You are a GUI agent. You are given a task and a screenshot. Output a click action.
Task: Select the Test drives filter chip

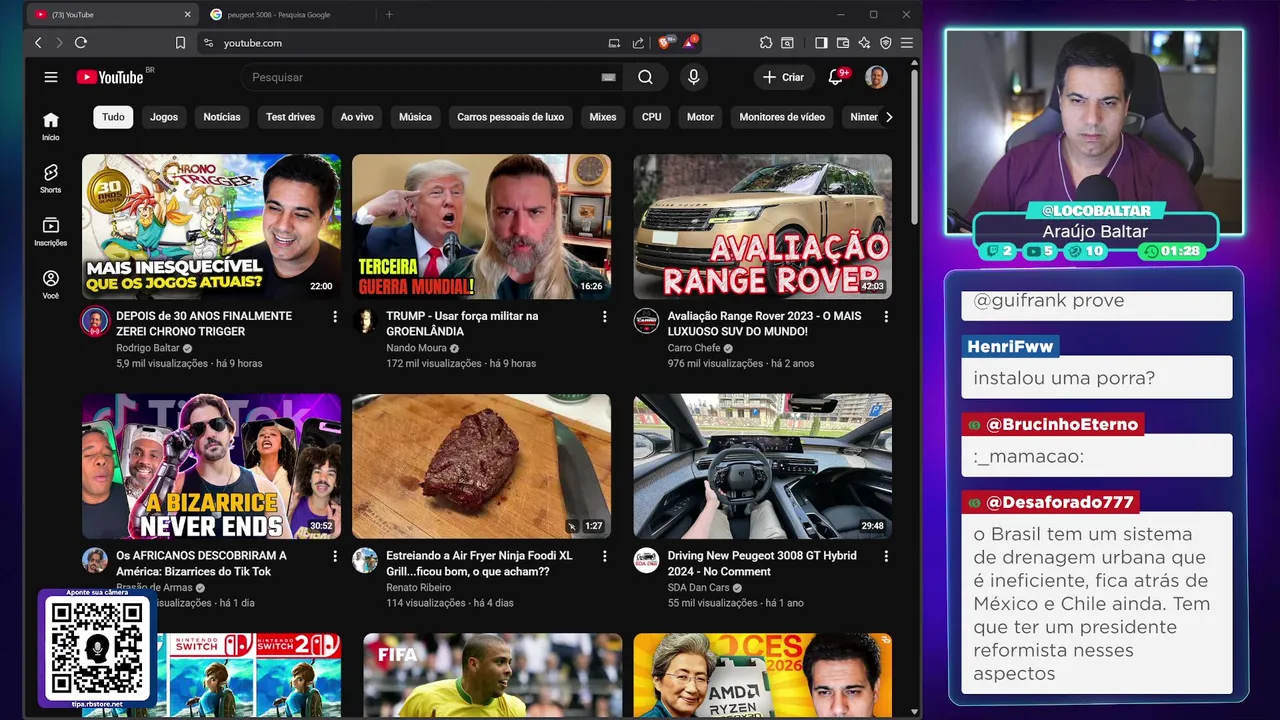pos(290,117)
